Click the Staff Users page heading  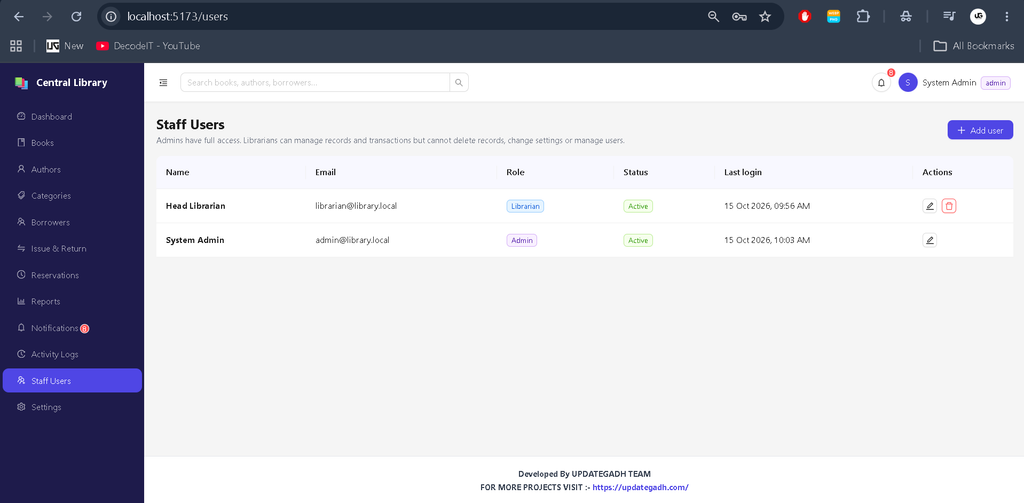tap(191, 125)
